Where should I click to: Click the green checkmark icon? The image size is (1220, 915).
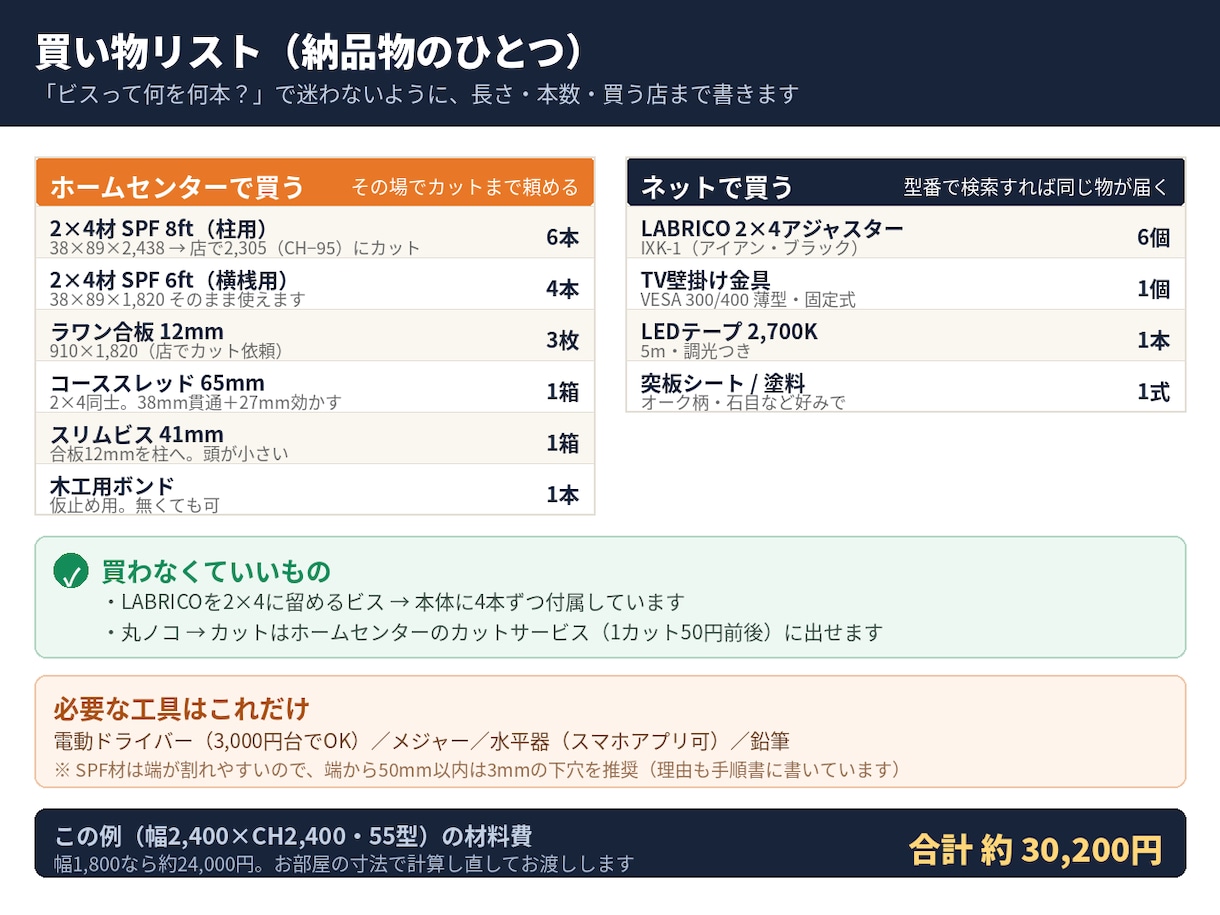(71, 572)
